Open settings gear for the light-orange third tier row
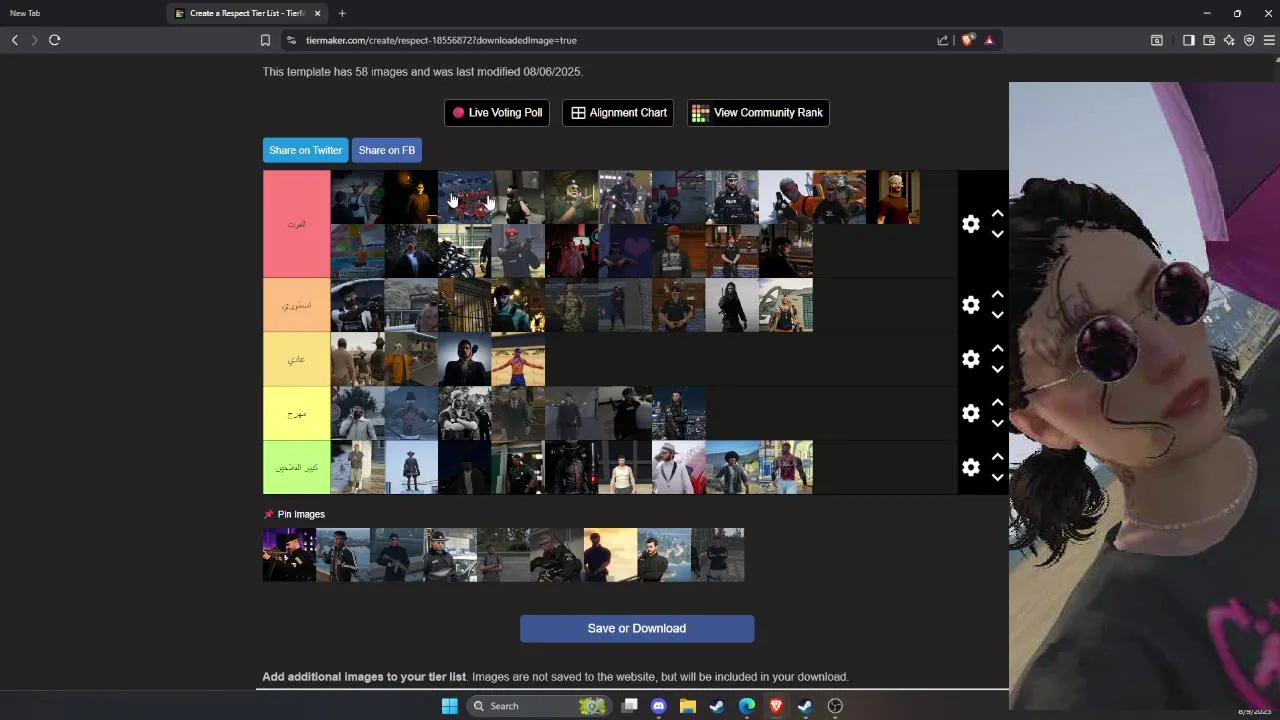Viewport: 1280px width, 720px height. 971,359
